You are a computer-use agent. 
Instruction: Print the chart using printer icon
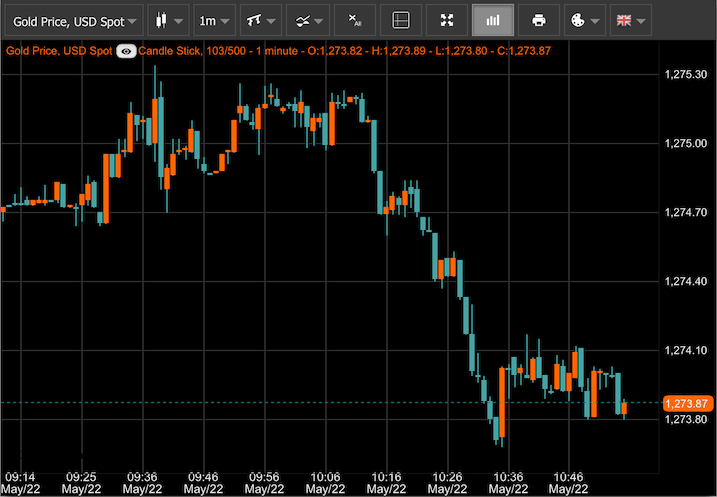[539, 20]
